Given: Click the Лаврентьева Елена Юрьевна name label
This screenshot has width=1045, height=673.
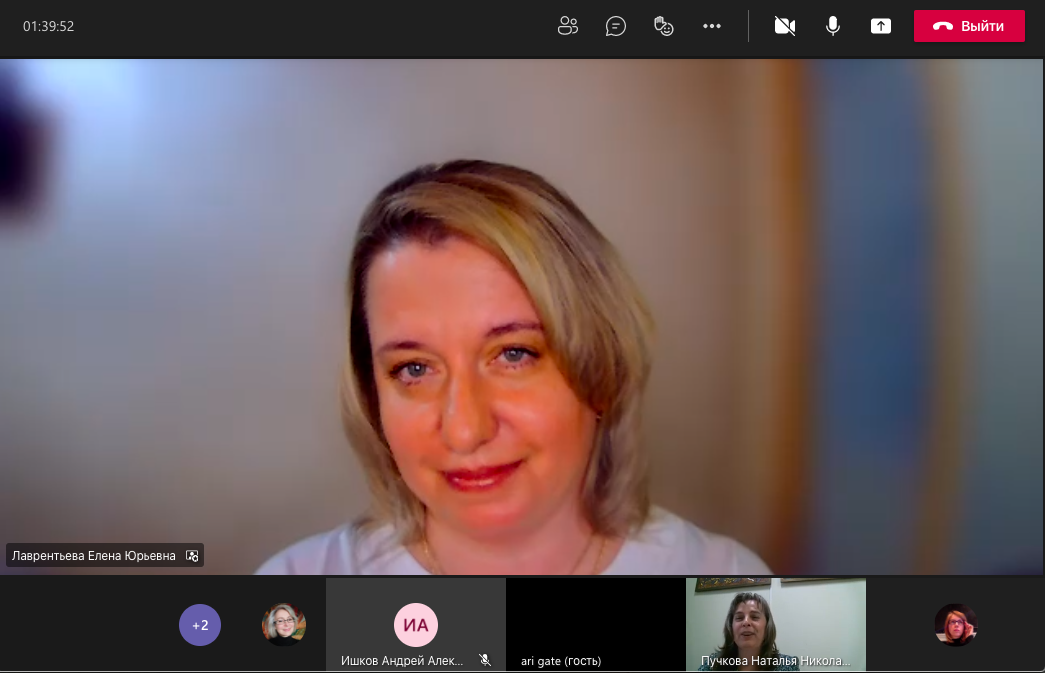Looking at the screenshot, I should [94, 556].
